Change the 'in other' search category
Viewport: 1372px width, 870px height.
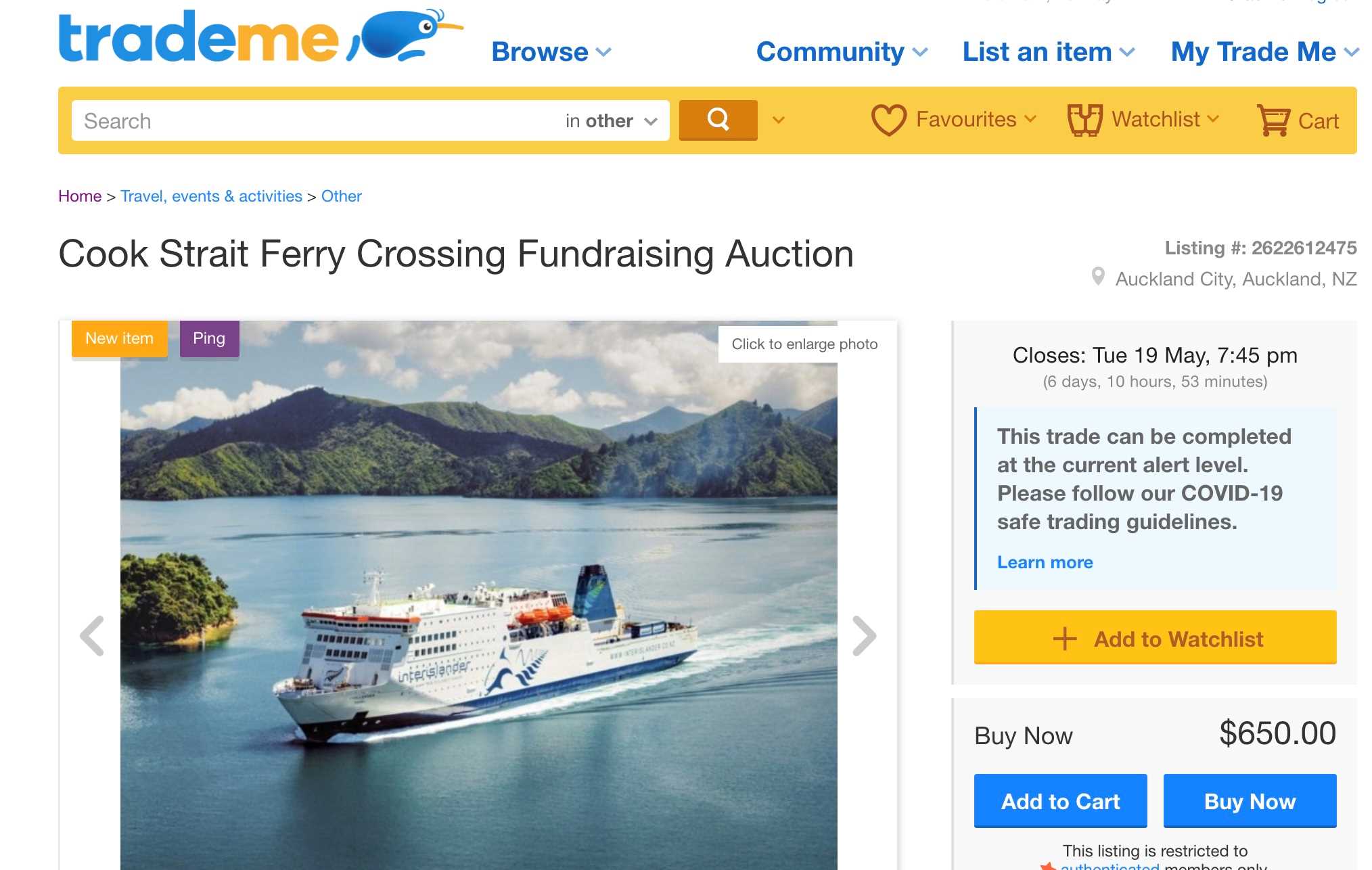pos(611,121)
